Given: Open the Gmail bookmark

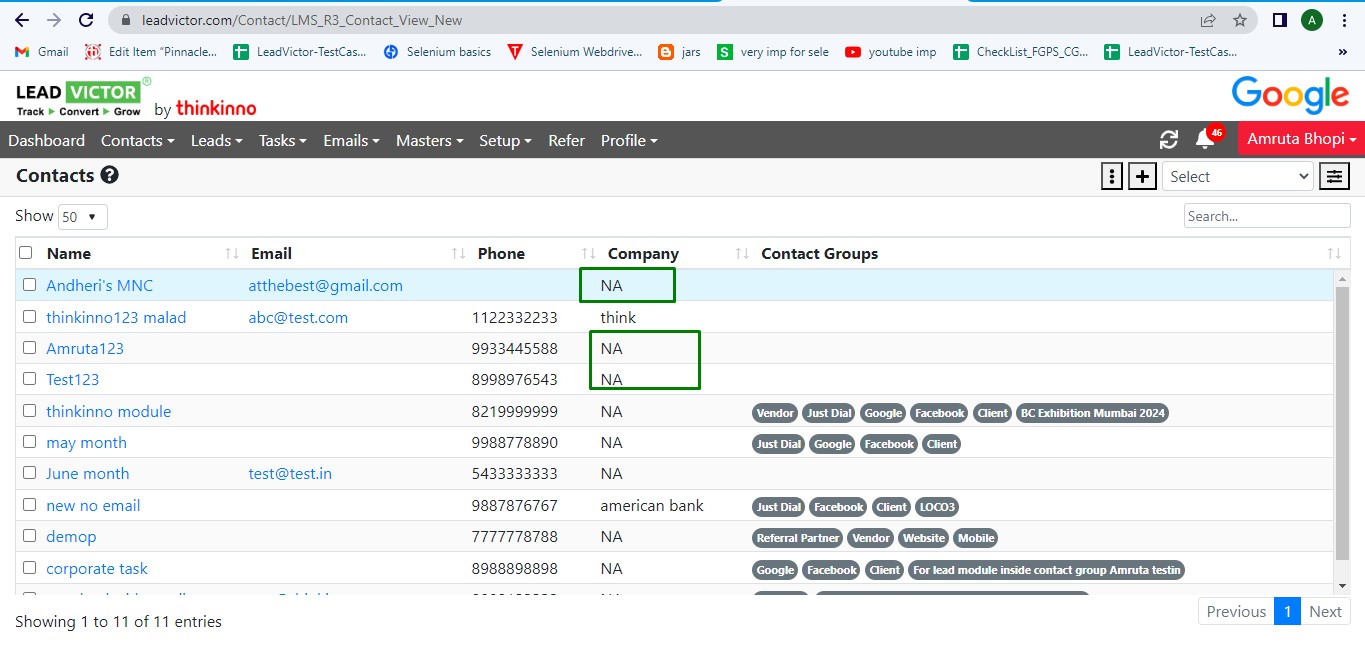Looking at the screenshot, I should point(42,52).
